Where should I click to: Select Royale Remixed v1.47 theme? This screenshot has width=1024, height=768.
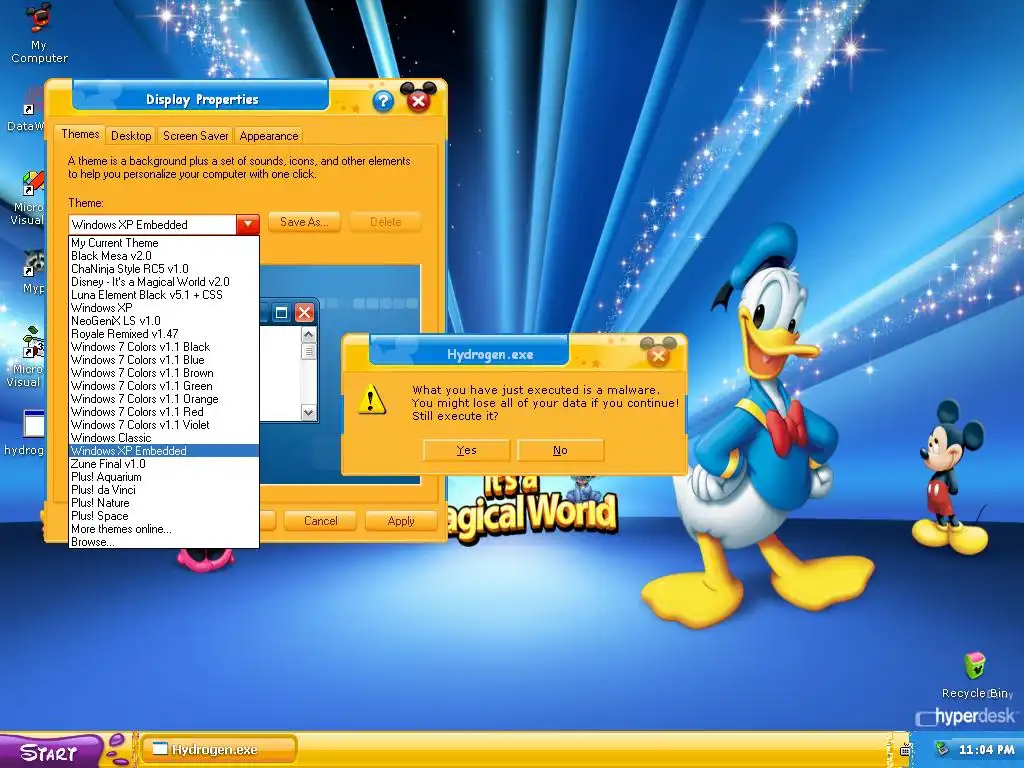[x=164, y=334]
